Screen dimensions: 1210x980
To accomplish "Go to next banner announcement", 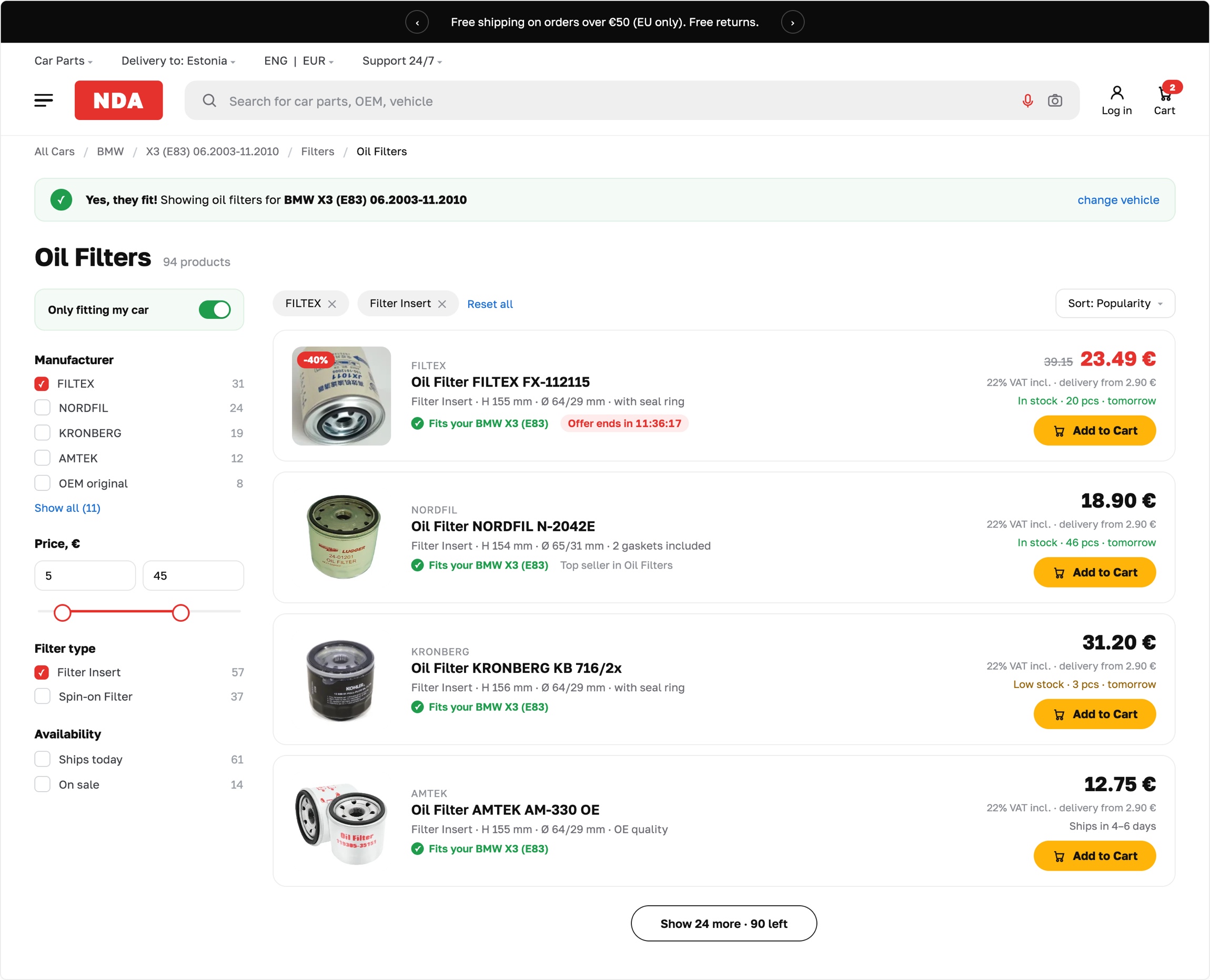I will pos(792,22).
